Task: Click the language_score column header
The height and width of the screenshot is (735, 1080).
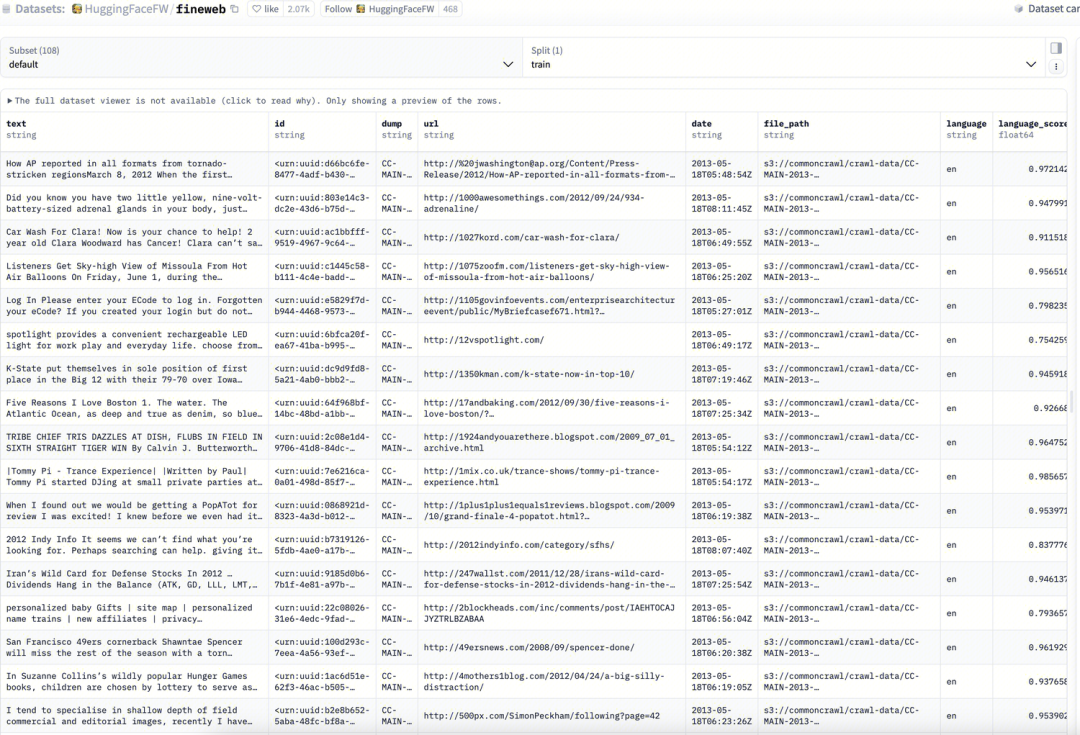Action: (x=1031, y=130)
